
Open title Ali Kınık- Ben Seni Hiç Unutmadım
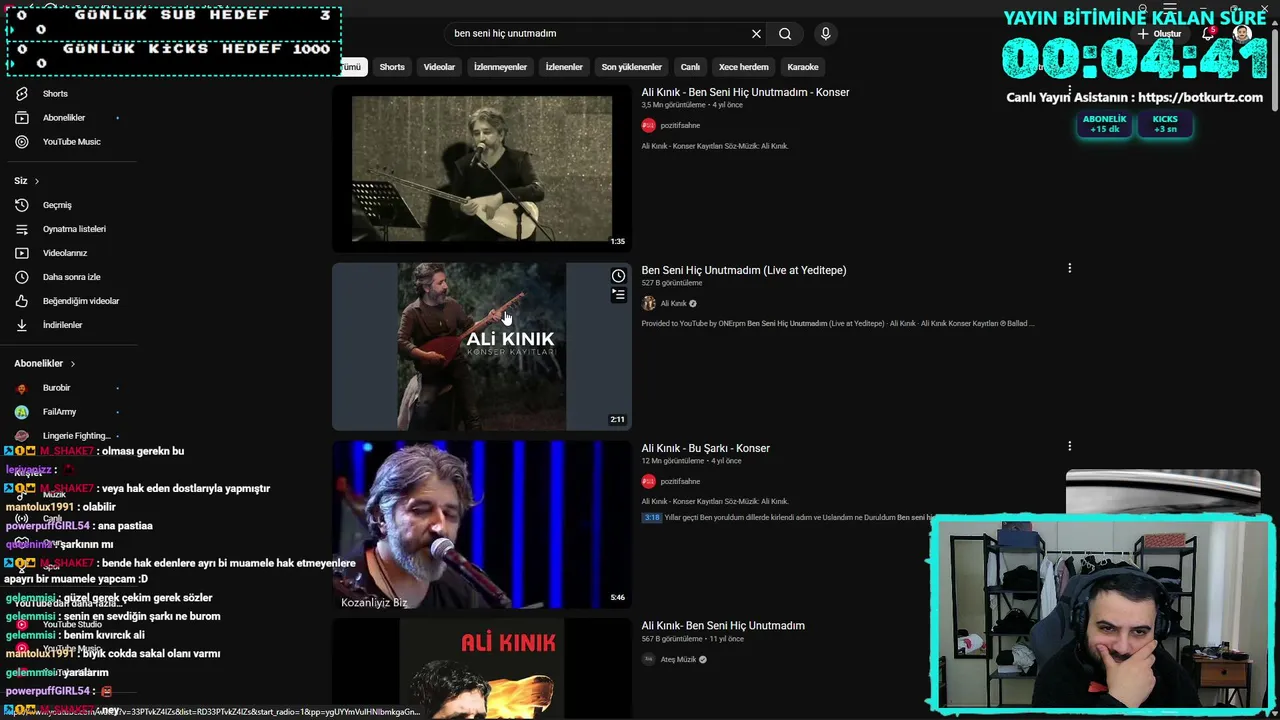723,626
